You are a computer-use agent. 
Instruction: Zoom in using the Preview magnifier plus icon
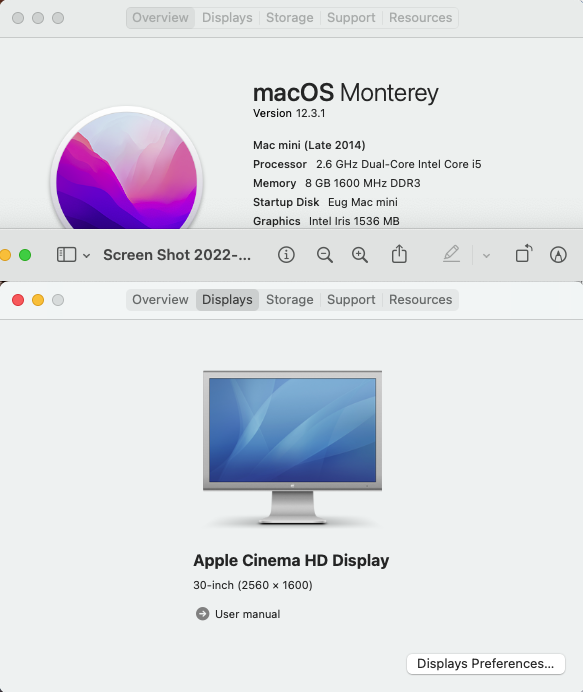[360, 255]
